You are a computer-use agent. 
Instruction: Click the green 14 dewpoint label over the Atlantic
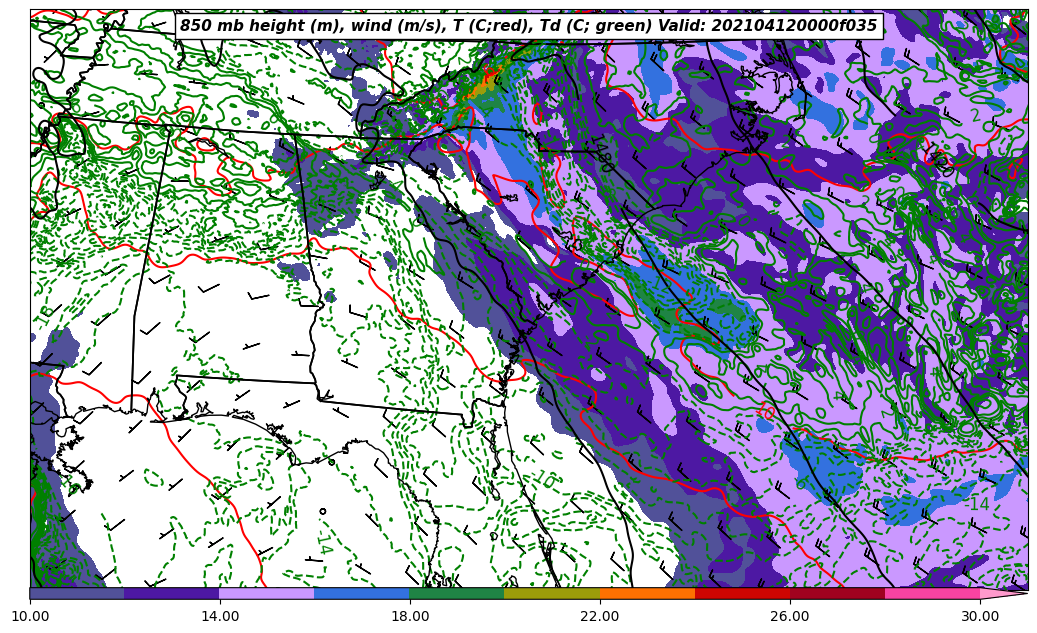coord(978,504)
